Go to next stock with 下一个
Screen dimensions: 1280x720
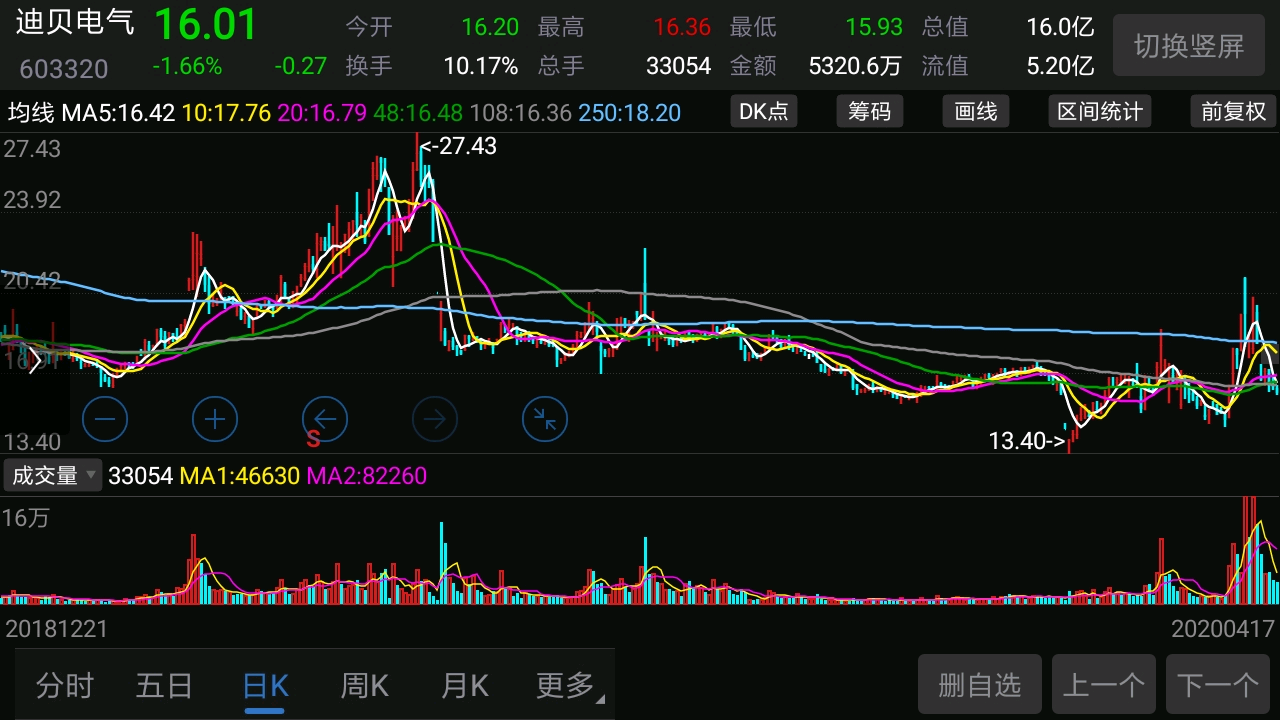point(1218,685)
